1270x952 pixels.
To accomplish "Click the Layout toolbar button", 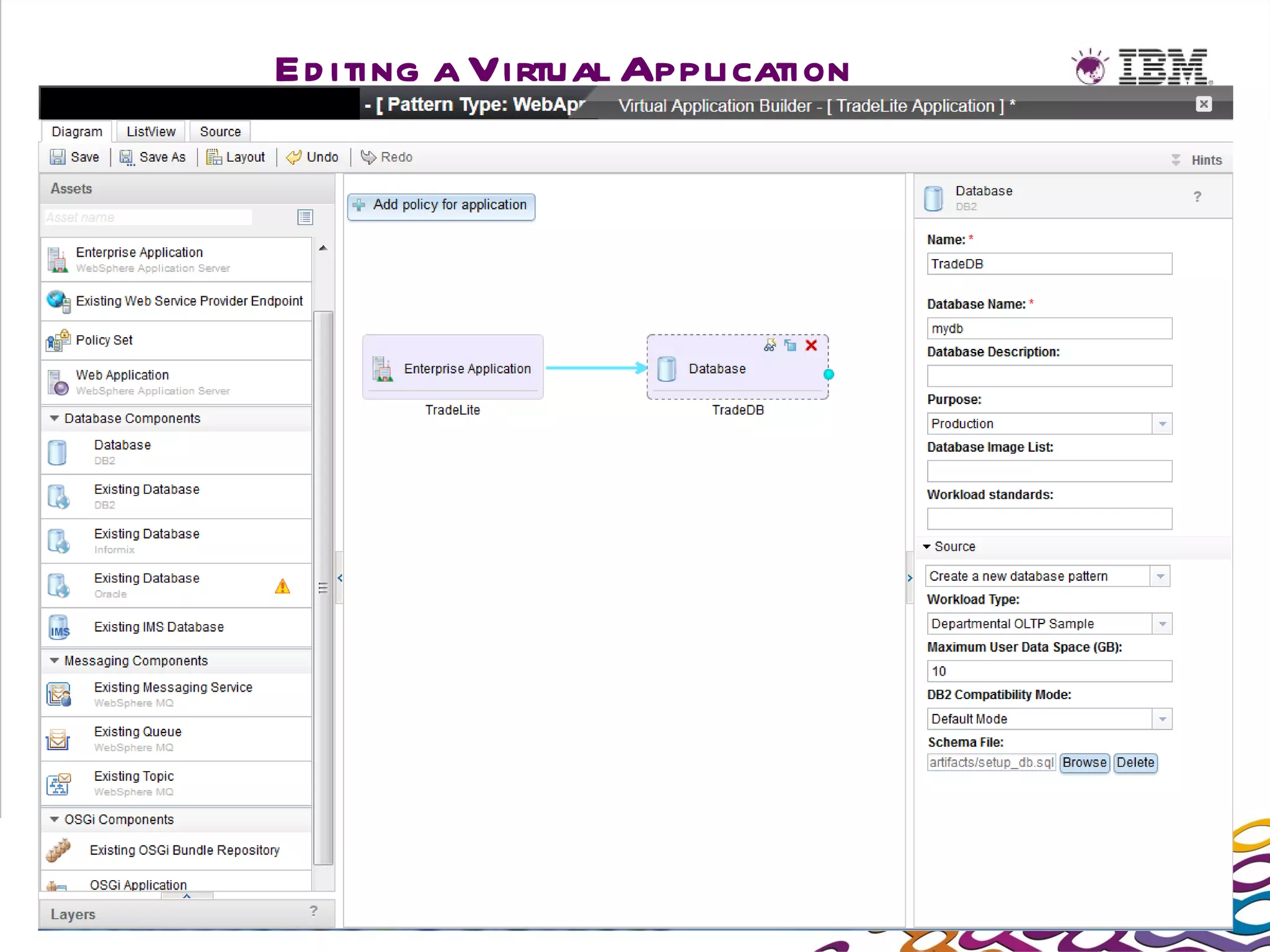I will coord(236,157).
